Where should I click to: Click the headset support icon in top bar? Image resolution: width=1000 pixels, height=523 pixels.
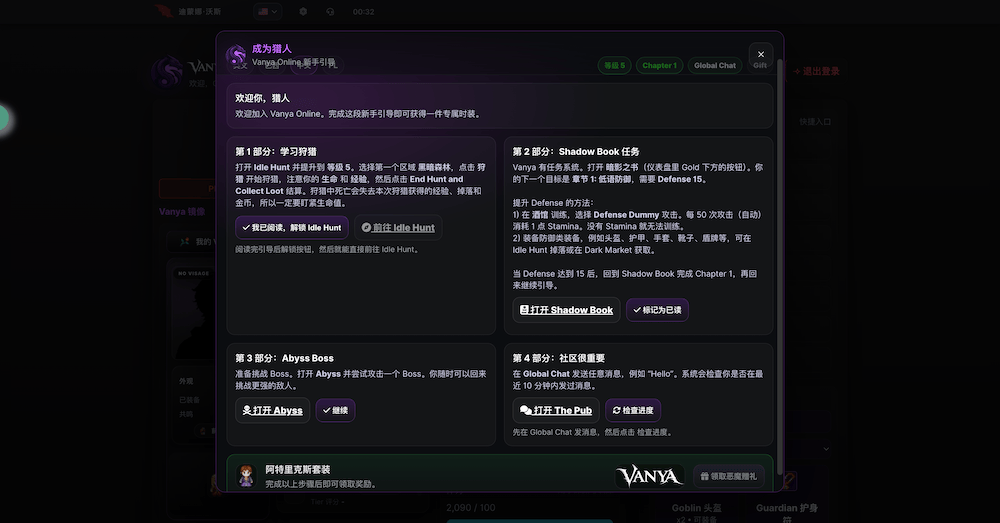coord(331,12)
